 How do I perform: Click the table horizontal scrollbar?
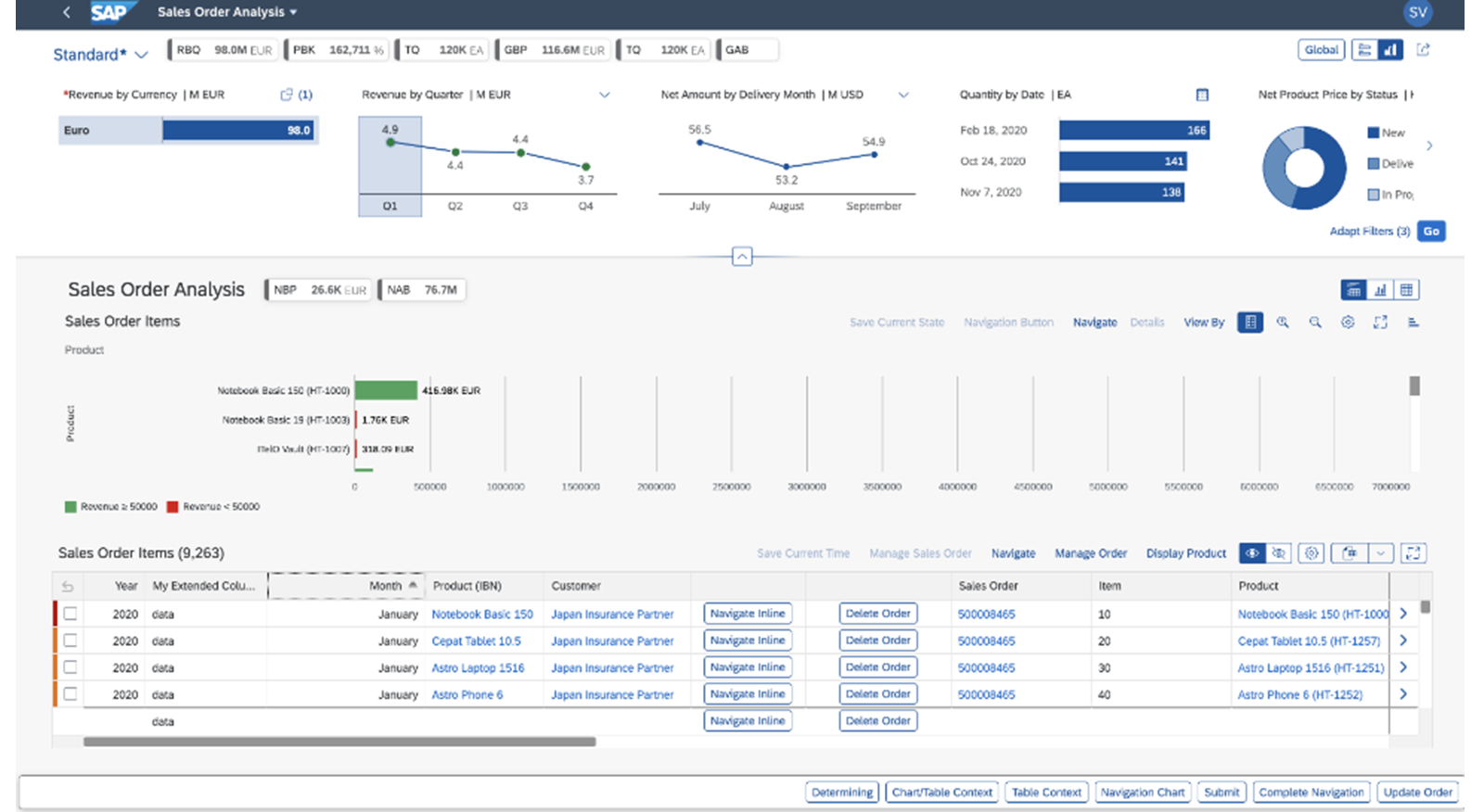339,742
